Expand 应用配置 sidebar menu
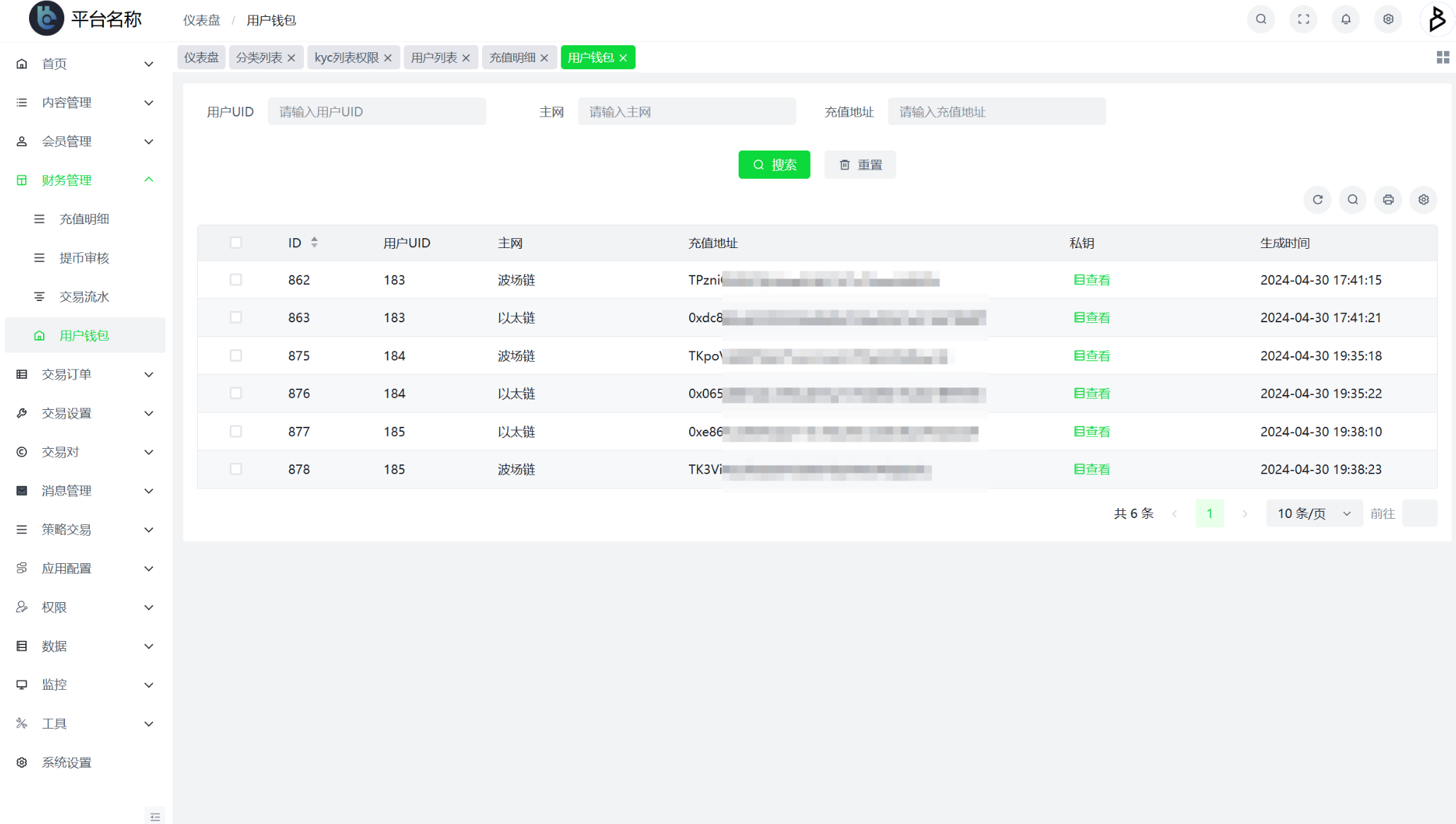Viewport: 1456px width, 824px height. pyautogui.click(x=85, y=568)
